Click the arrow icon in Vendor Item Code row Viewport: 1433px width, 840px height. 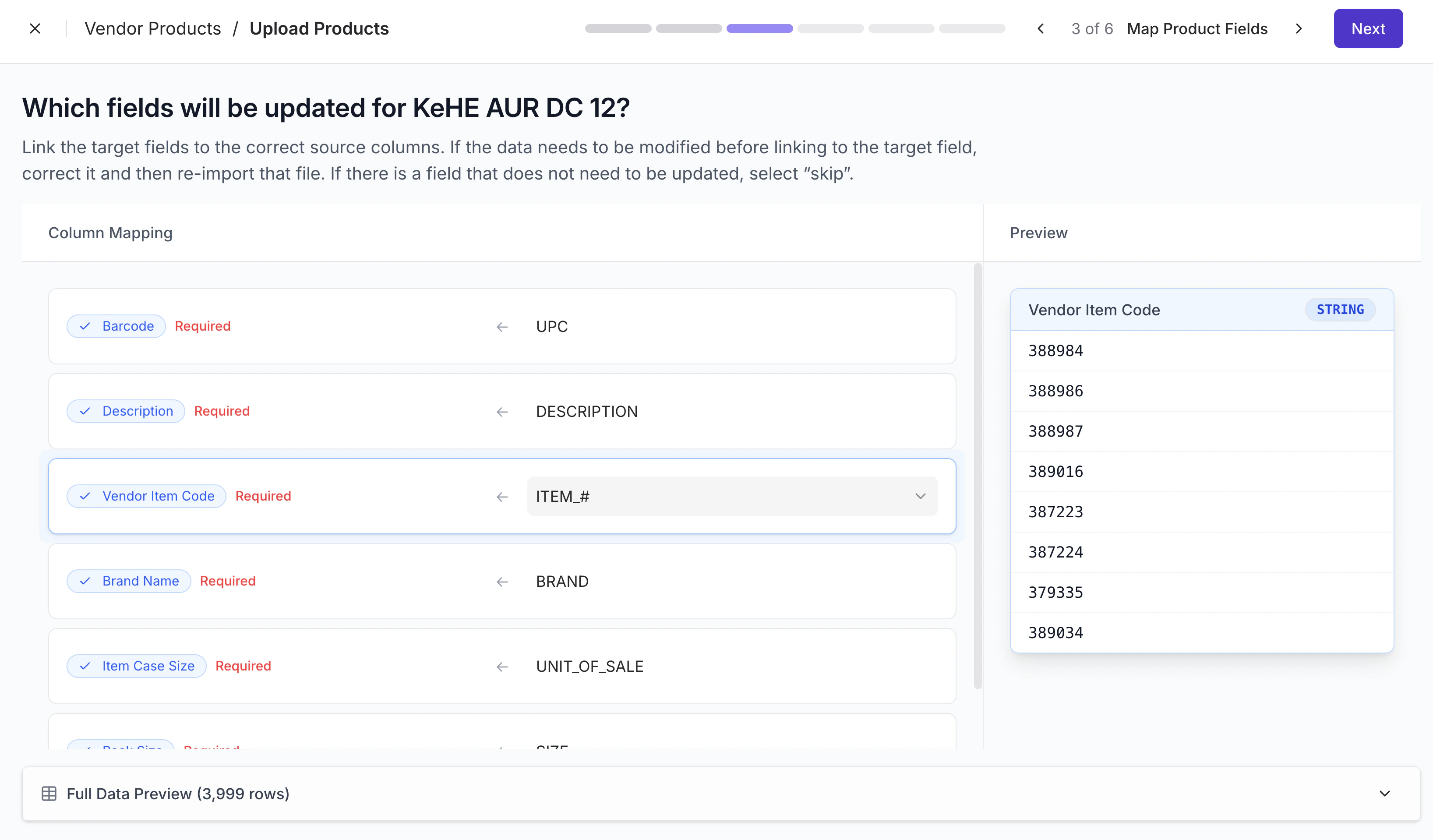pos(501,497)
